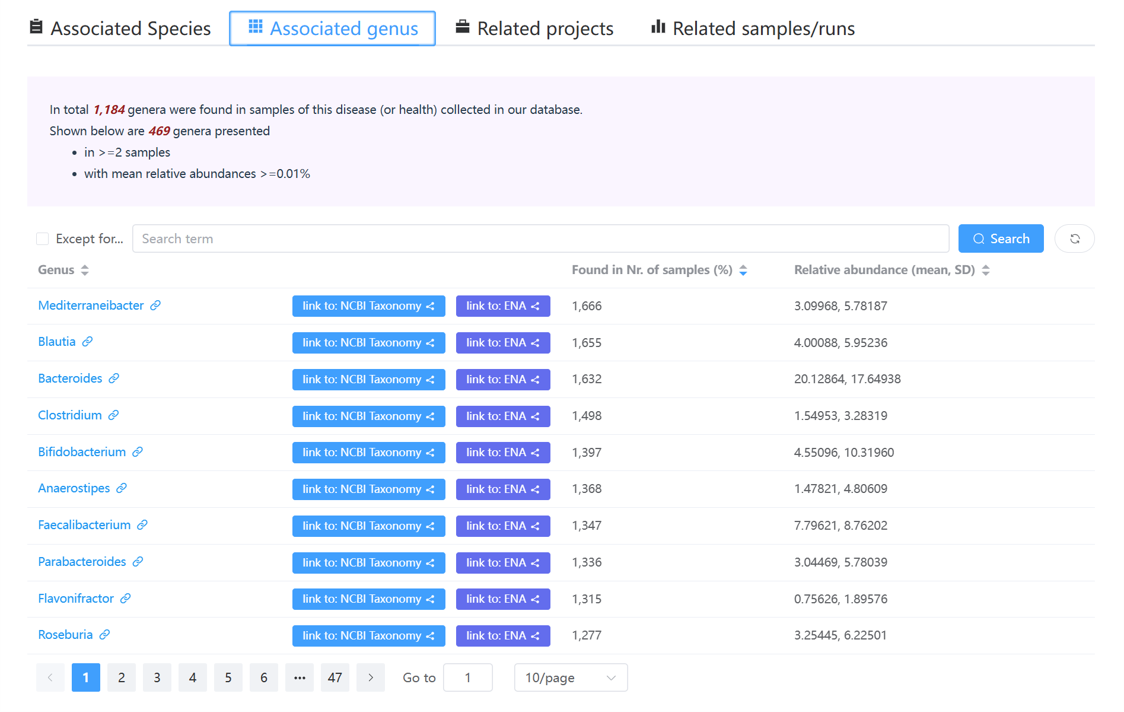The image size is (1124, 712).
Task: Open NCBI Taxonomy link for Bacteroides
Action: pyautogui.click(x=368, y=379)
